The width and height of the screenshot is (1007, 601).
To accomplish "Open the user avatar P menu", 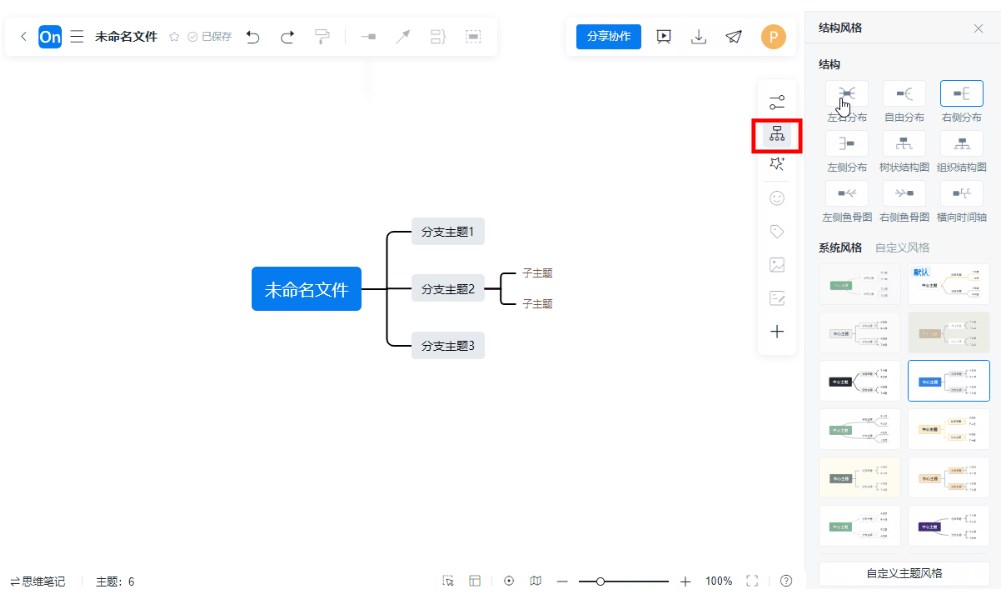I will coord(773,37).
